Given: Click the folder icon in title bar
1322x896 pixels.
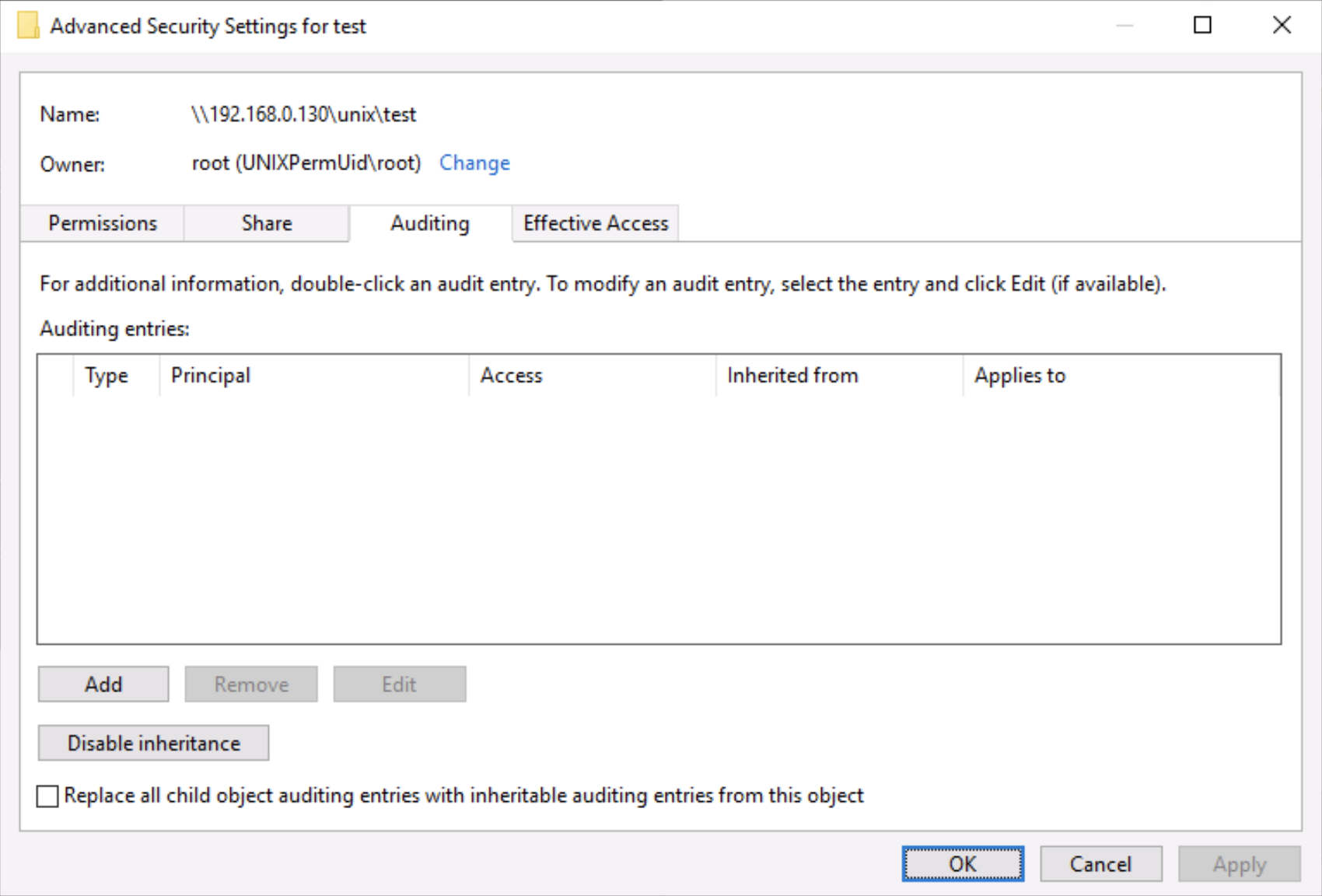Looking at the screenshot, I should point(27,26).
